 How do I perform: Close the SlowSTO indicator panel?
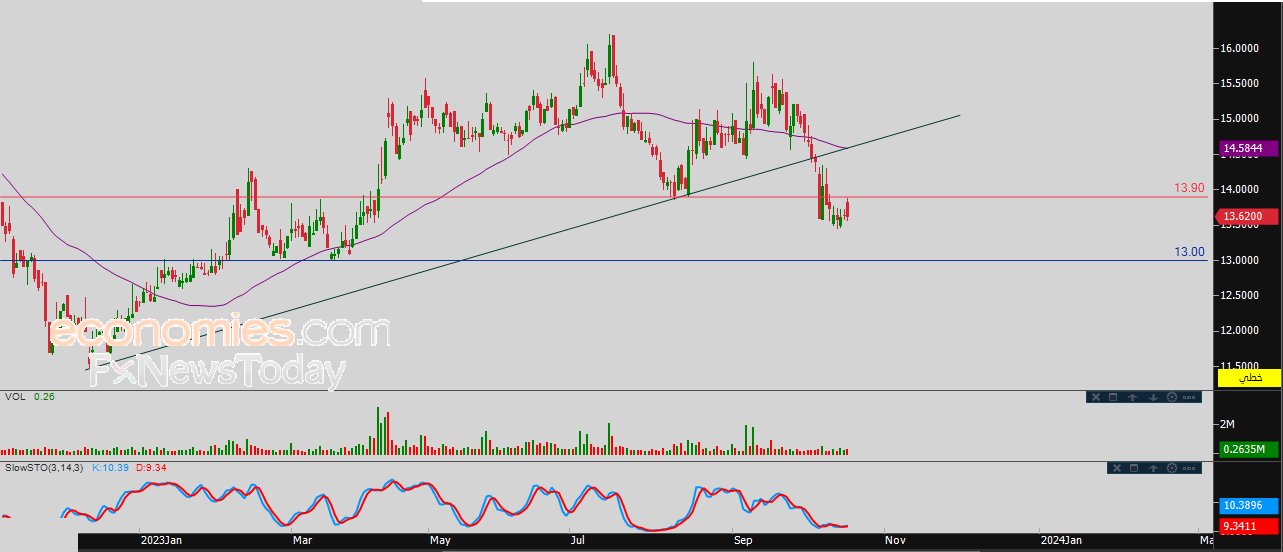(1117, 468)
